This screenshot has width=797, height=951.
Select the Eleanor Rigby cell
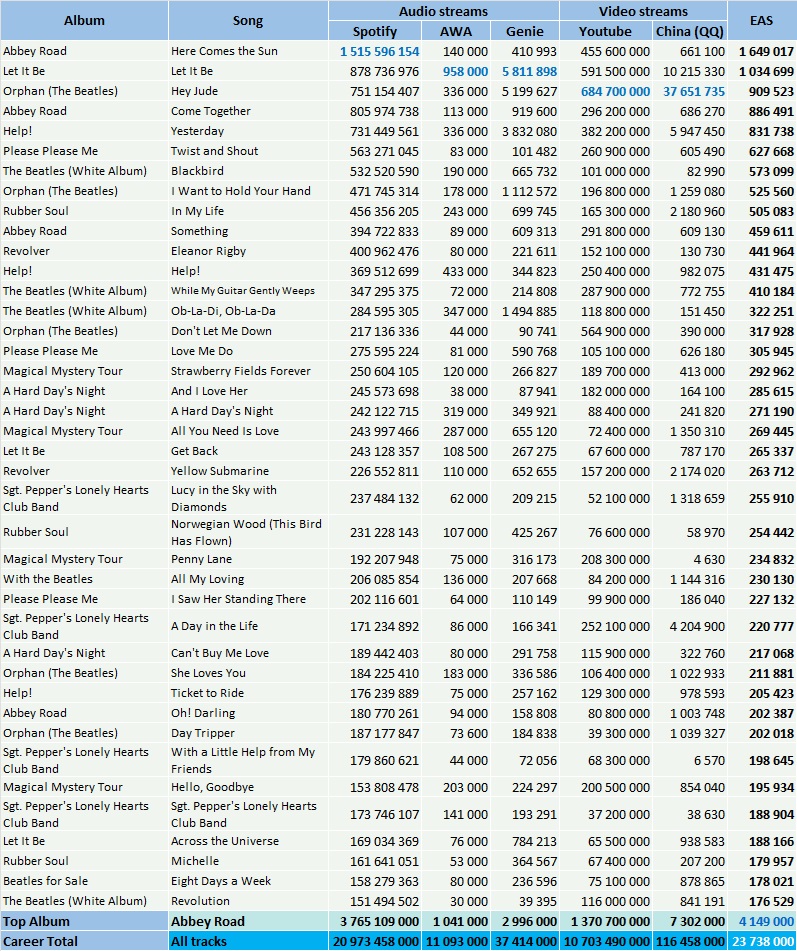248,251
